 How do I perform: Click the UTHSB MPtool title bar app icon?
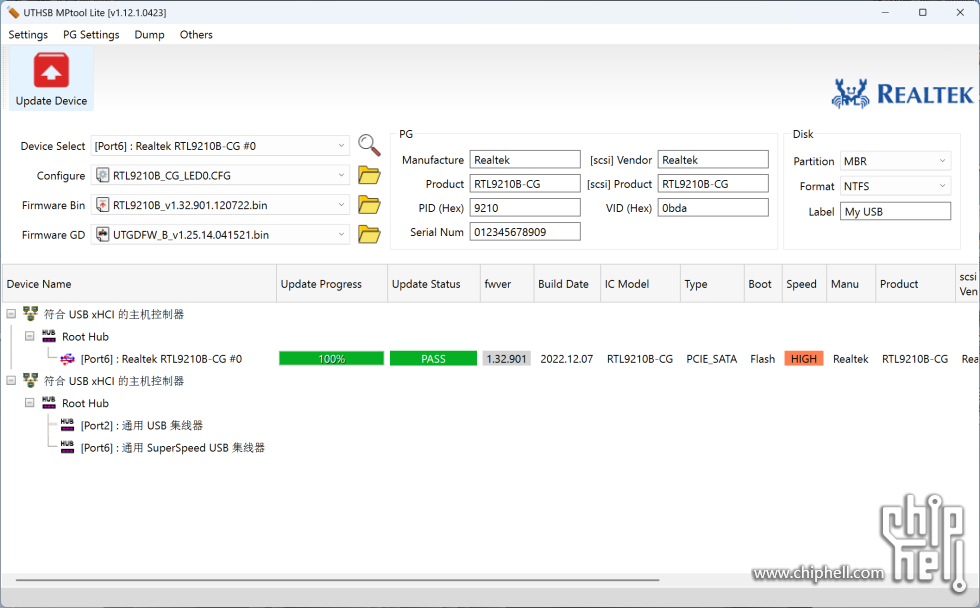click(13, 12)
